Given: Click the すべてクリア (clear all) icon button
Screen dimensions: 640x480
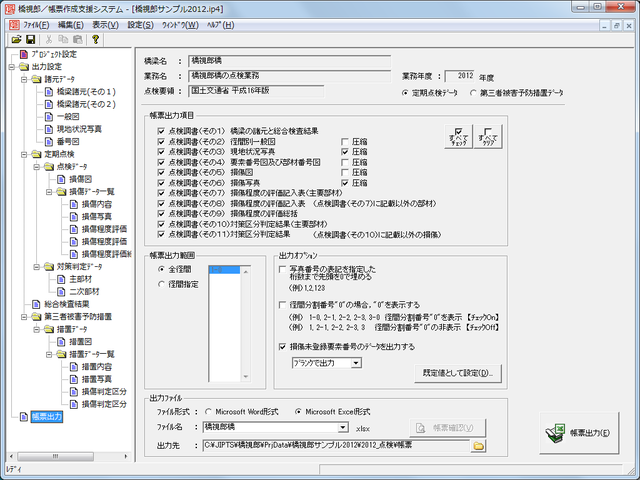Looking at the screenshot, I should pyautogui.click(x=489, y=135).
